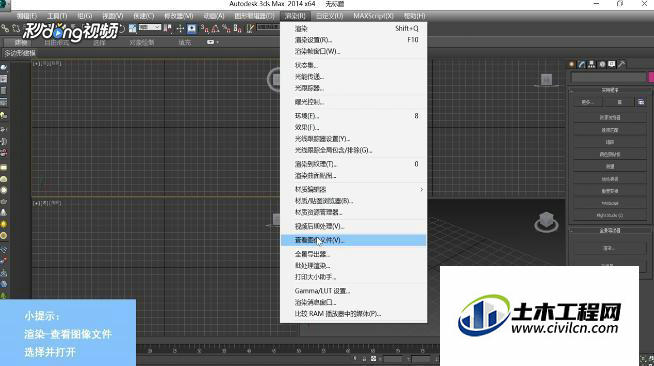
Task: Open 批处理渲染... menu entry
Action: point(354,266)
